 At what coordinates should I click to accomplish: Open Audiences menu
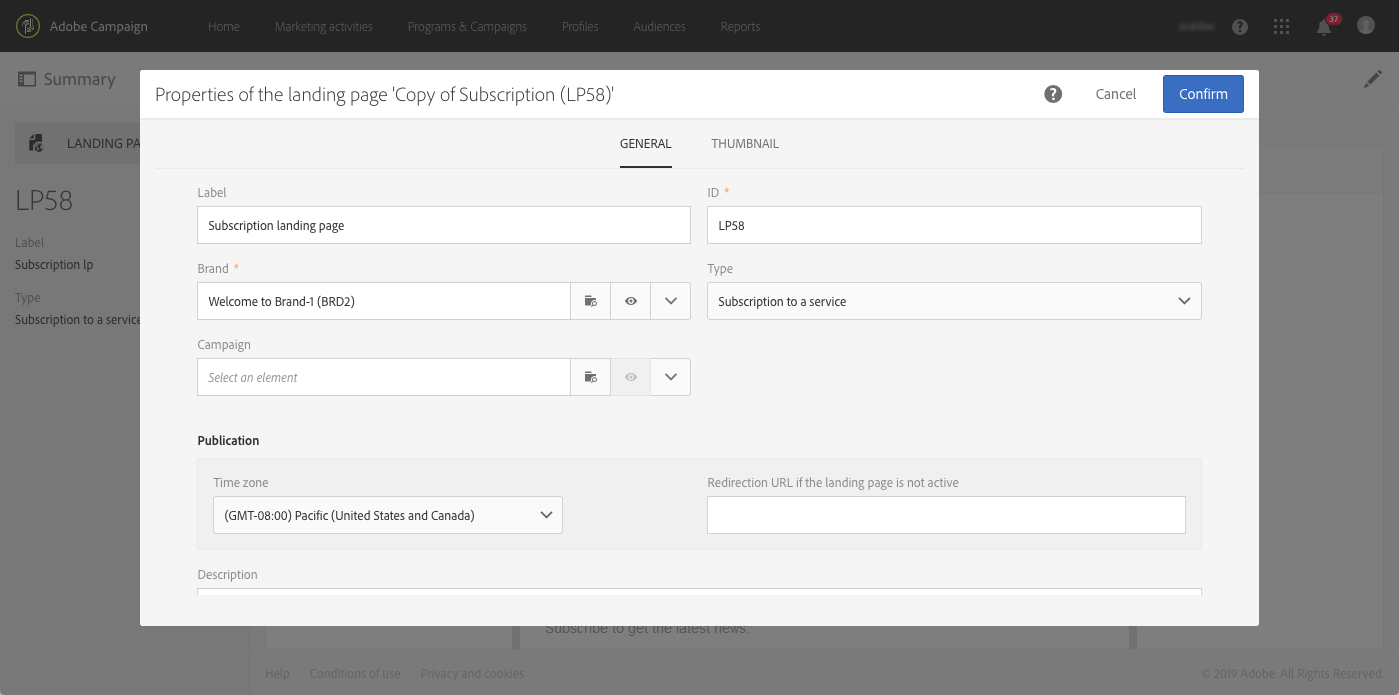tap(660, 27)
